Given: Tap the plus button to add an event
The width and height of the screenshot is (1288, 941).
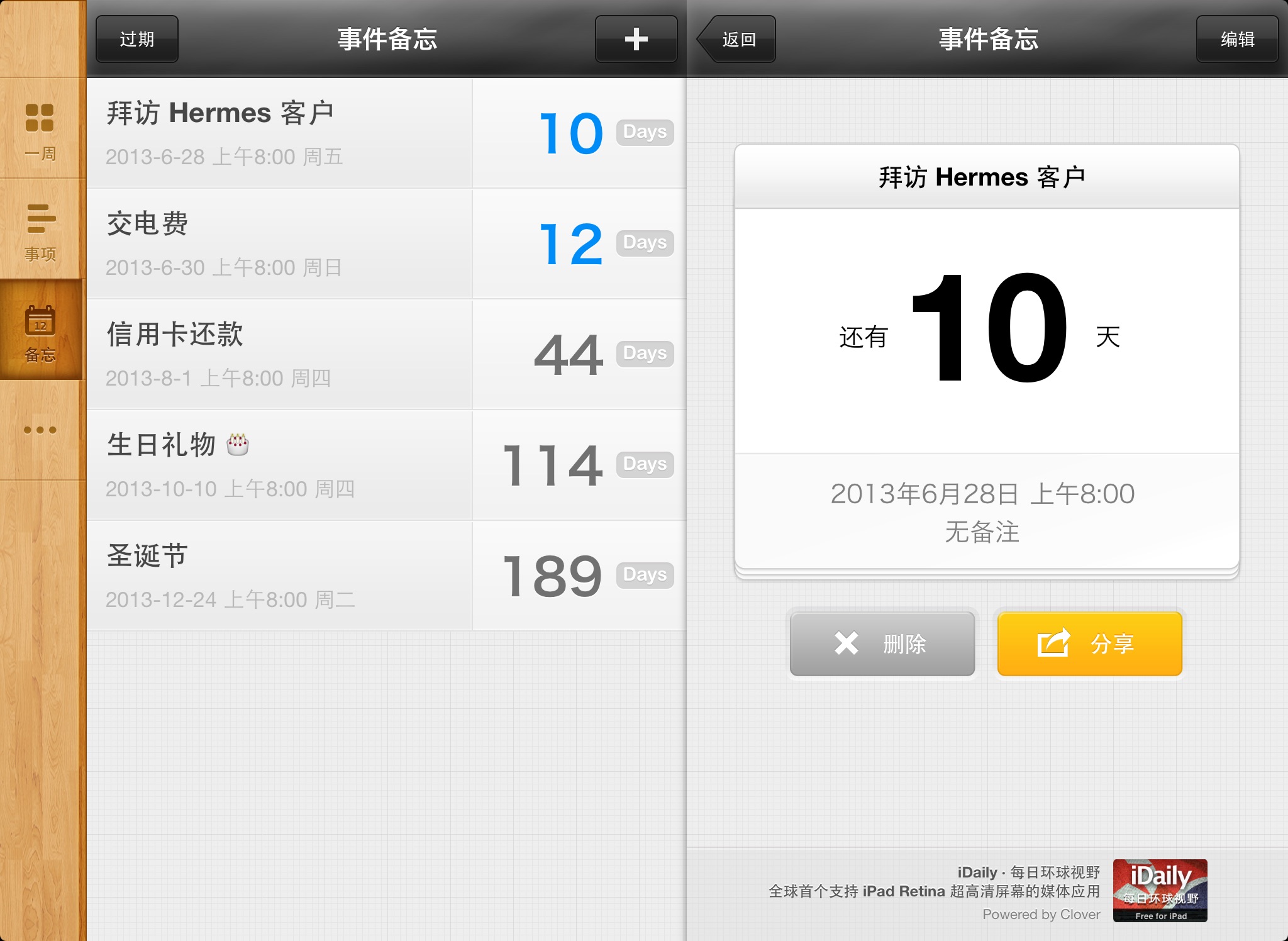Looking at the screenshot, I should tap(636, 39).
